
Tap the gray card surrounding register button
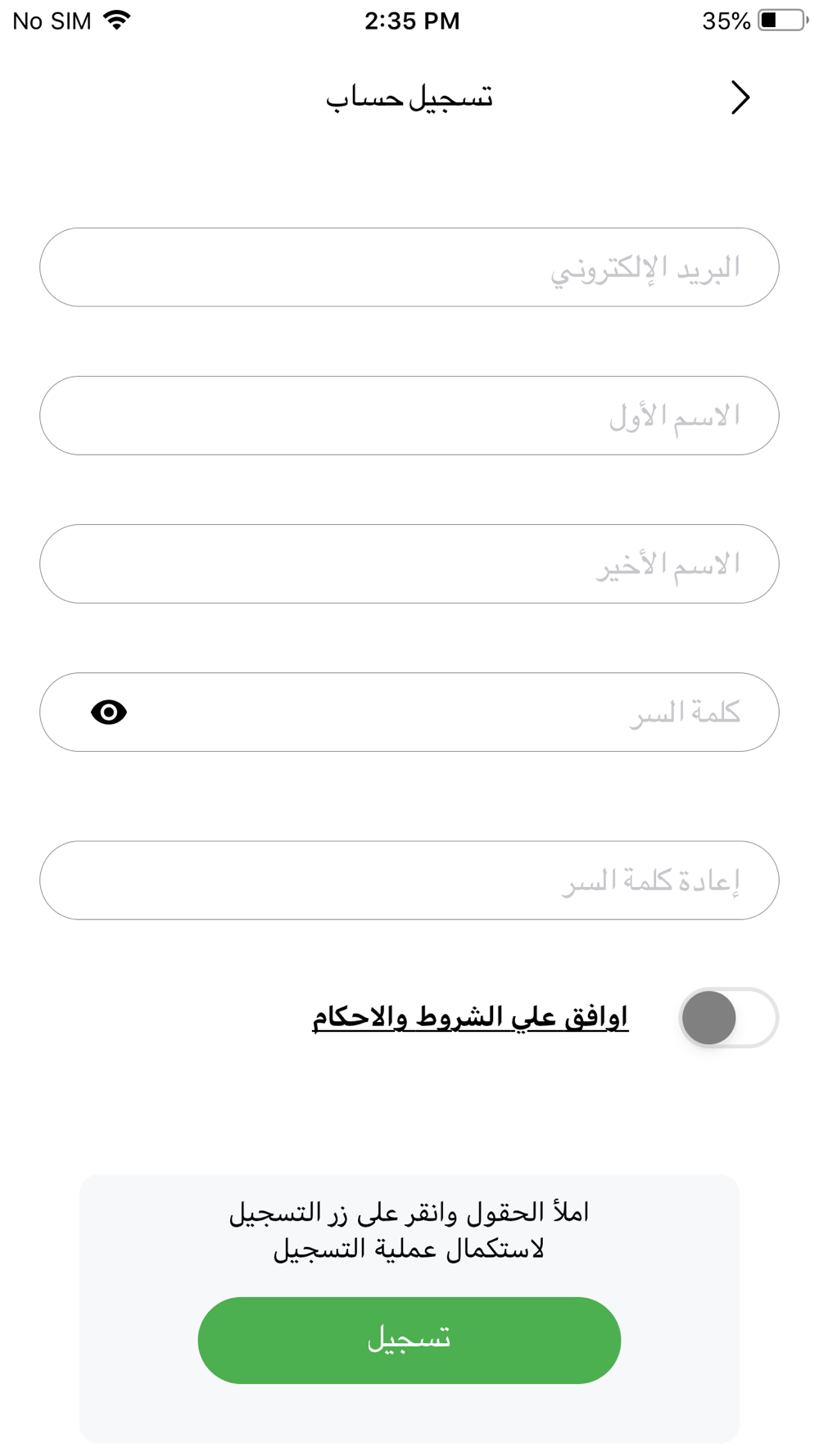409,1309
